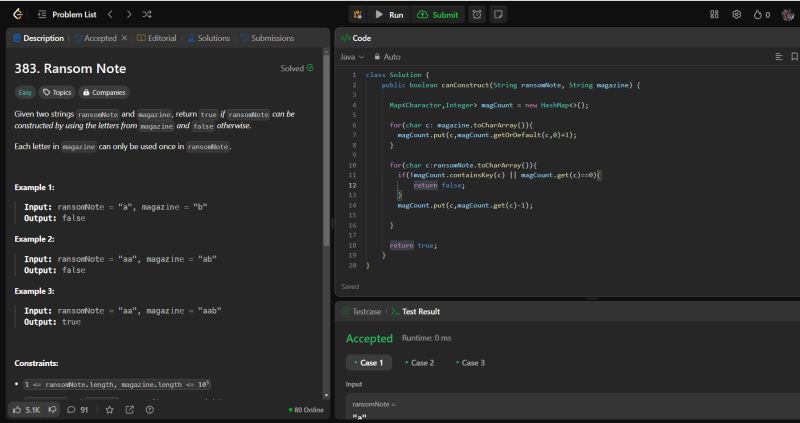Open the user profile avatar
This screenshot has width=800, height=423.
tap(788, 14)
